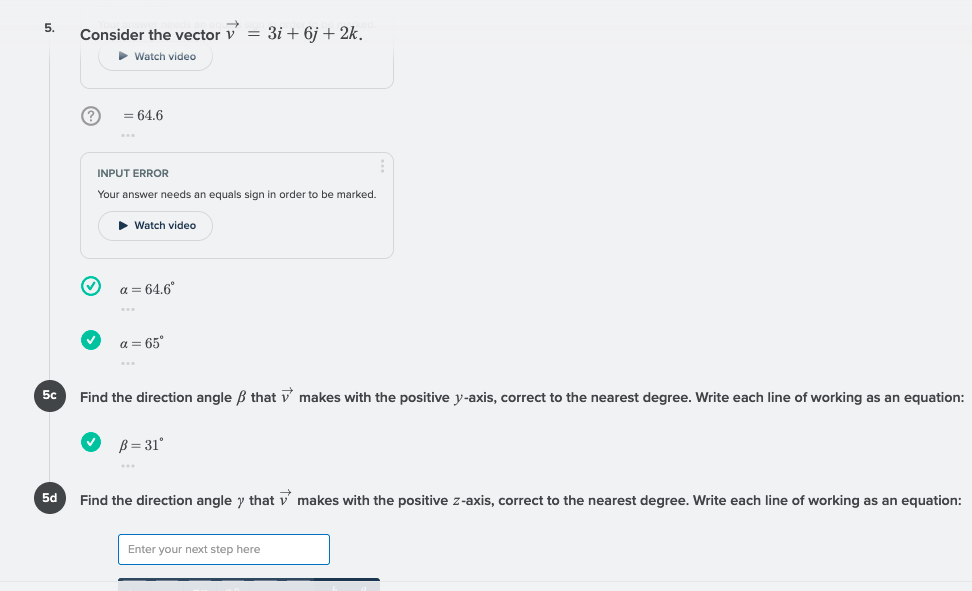
Task: Click the play triangle on the top Watch video button
Action: (x=123, y=57)
